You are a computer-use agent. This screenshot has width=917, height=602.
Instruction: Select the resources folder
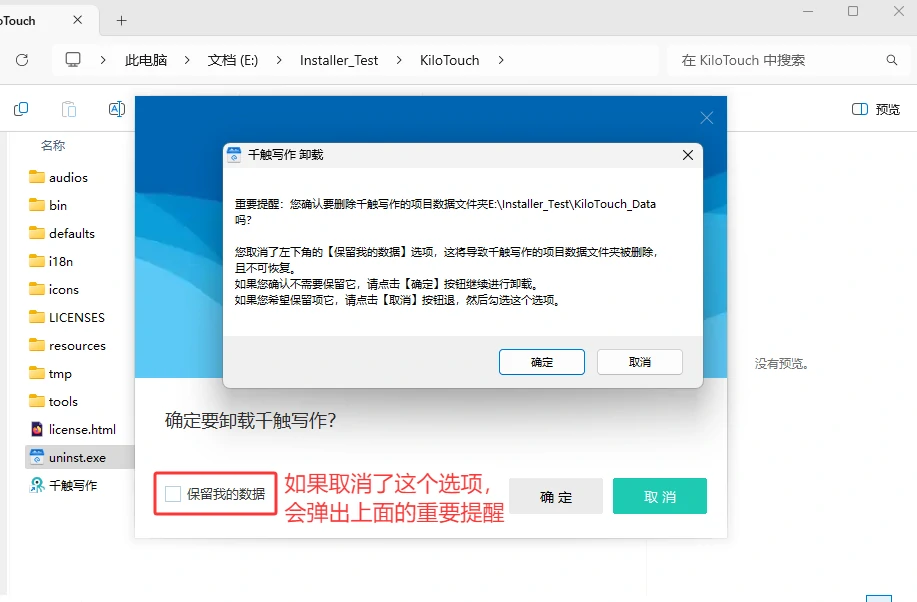tap(67, 346)
